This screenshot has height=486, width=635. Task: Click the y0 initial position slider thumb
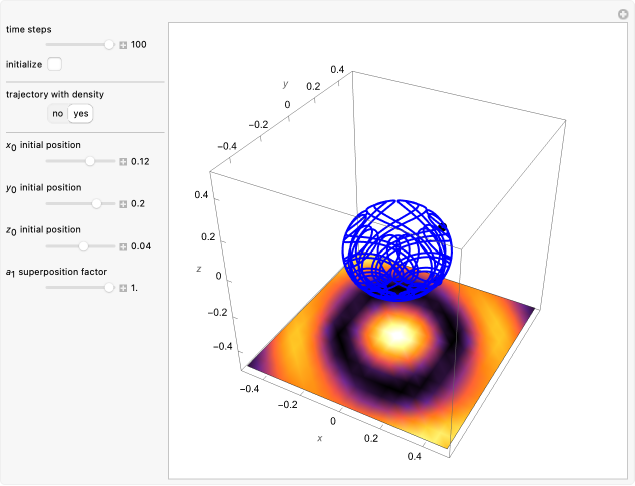coord(97,203)
